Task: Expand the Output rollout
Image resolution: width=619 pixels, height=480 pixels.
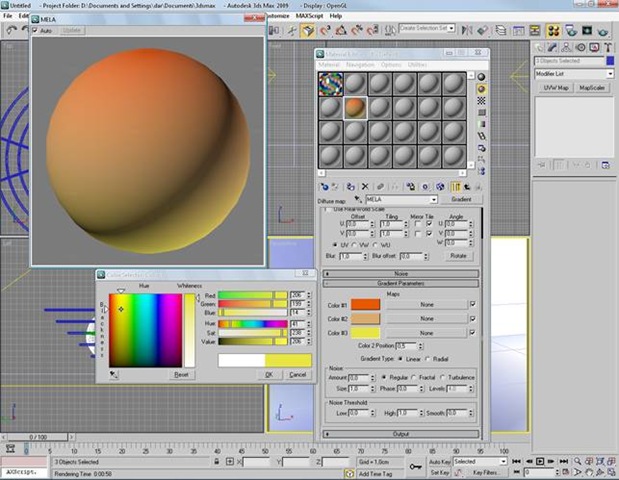Action: pos(399,434)
